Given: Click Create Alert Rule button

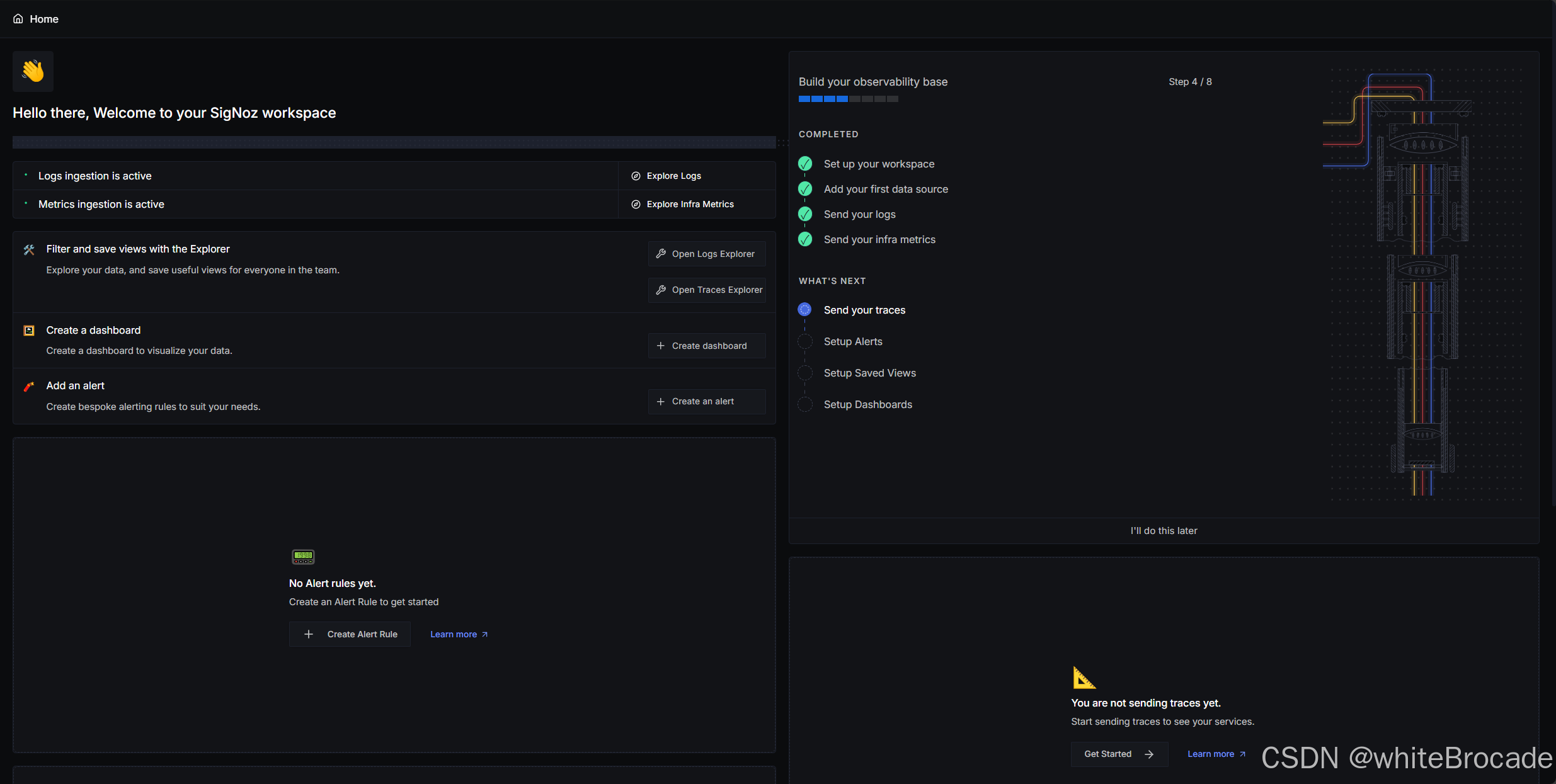Looking at the screenshot, I should (350, 634).
